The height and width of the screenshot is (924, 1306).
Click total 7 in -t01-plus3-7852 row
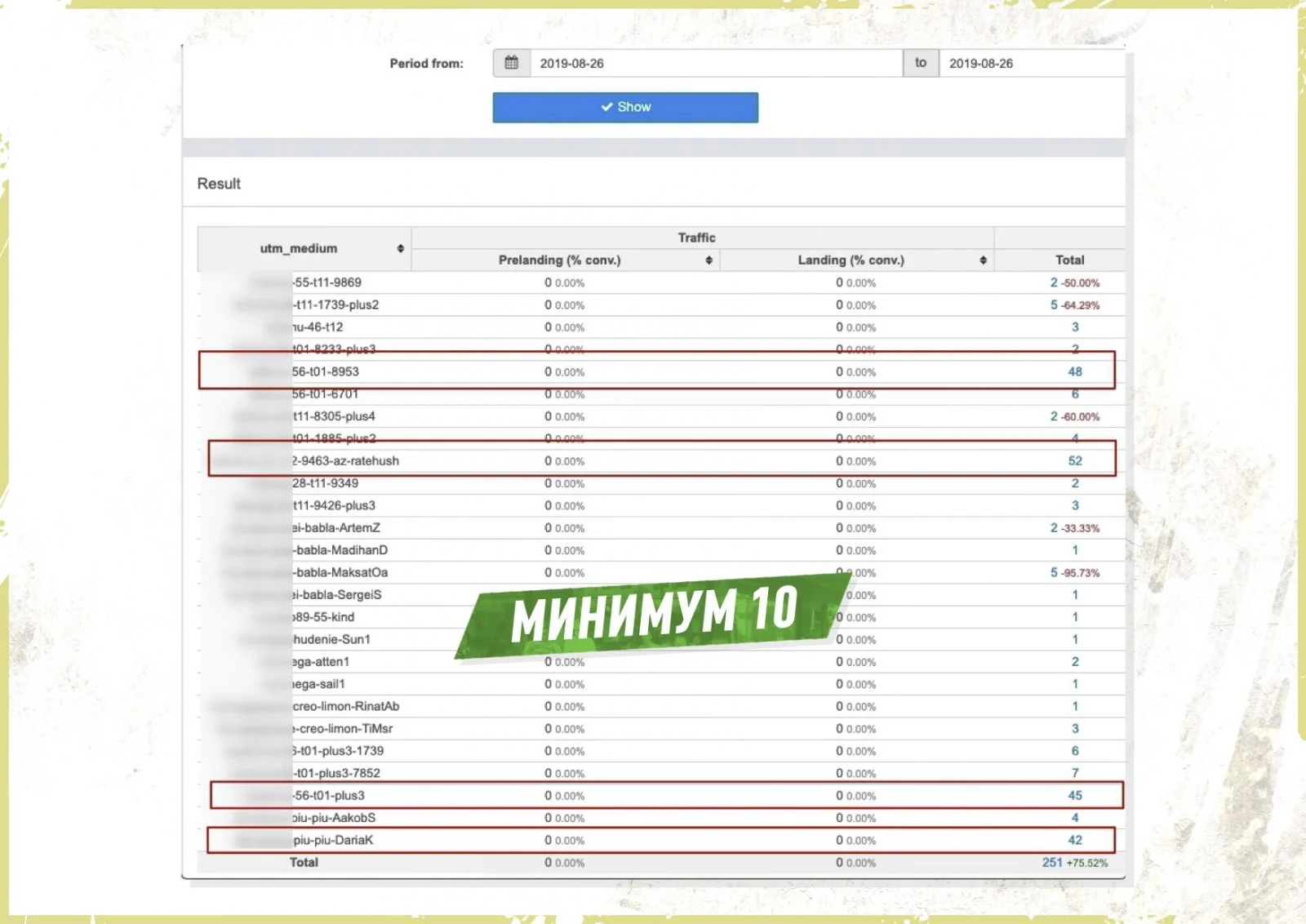[x=1075, y=773]
